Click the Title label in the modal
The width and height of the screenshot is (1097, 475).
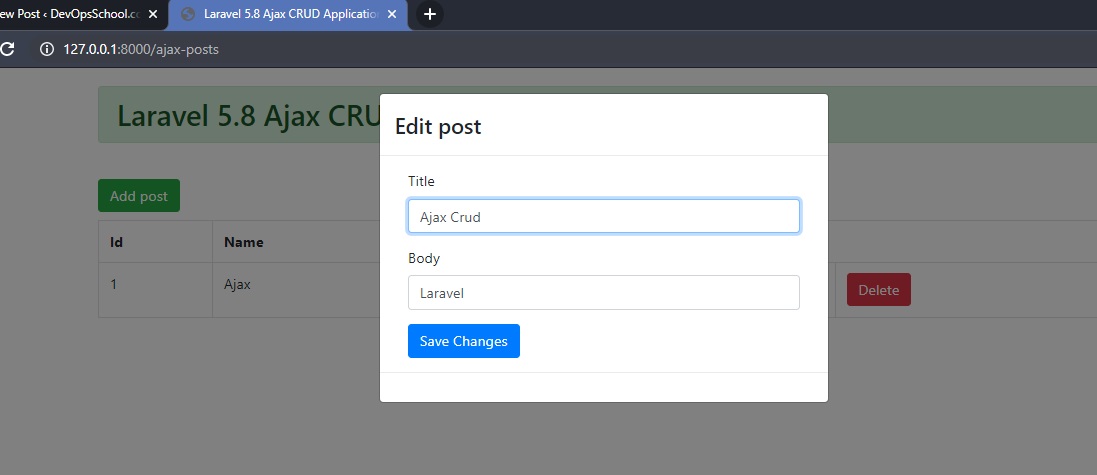point(421,181)
